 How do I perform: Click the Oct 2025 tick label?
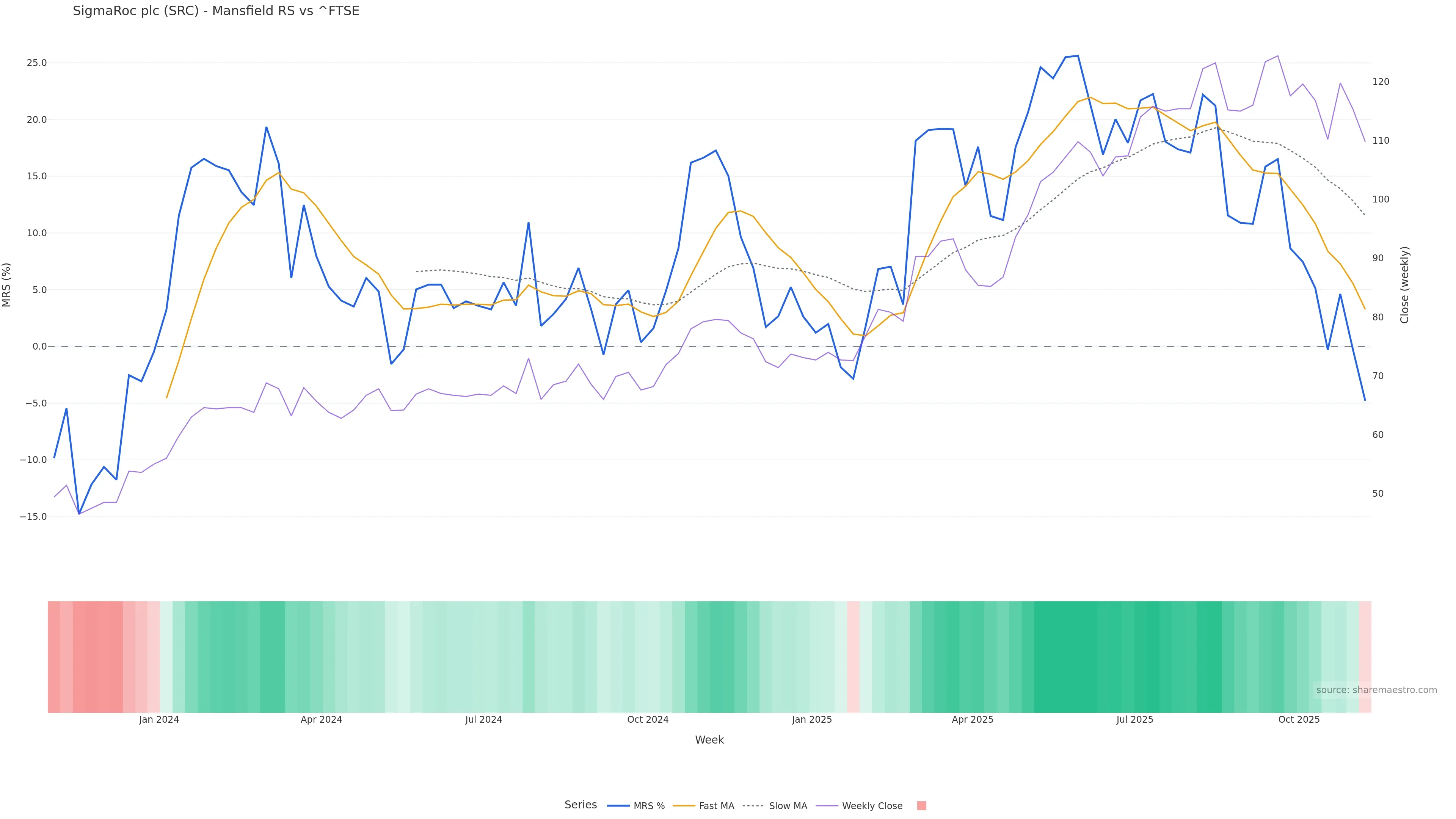point(1299,720)
